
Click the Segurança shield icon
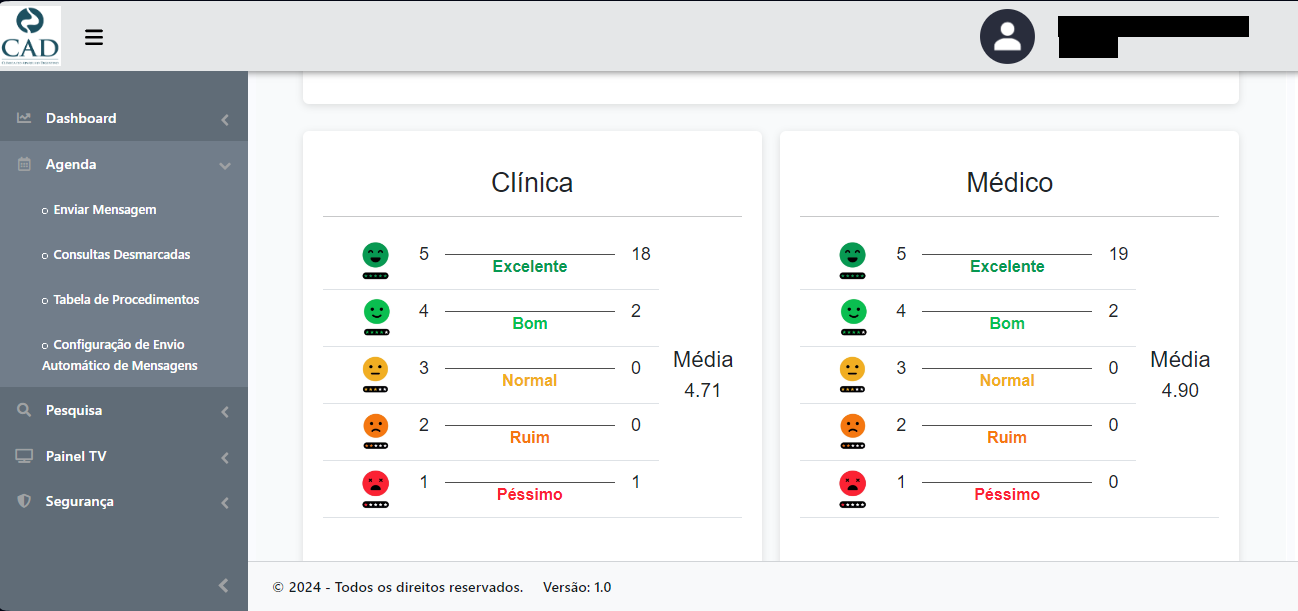coord(24,501)
